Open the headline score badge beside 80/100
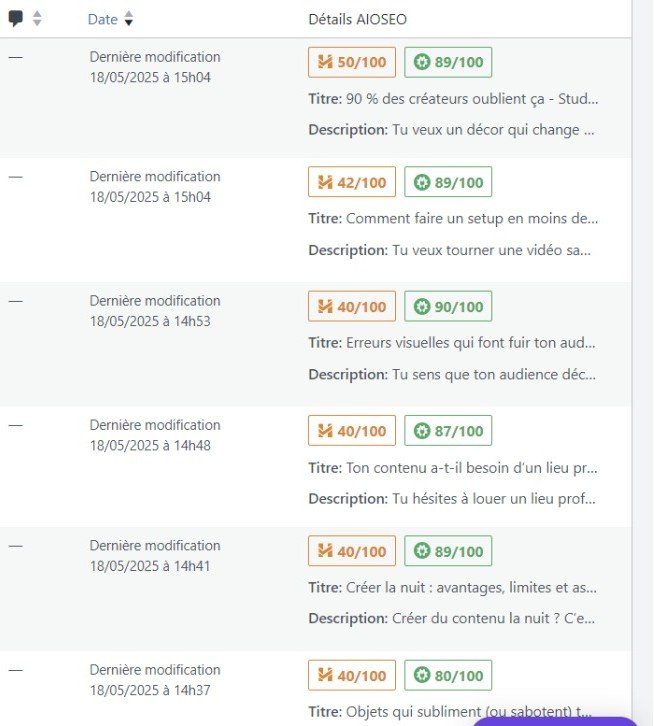This screenshot has width=654, height=726. click(x=352, y=675)
